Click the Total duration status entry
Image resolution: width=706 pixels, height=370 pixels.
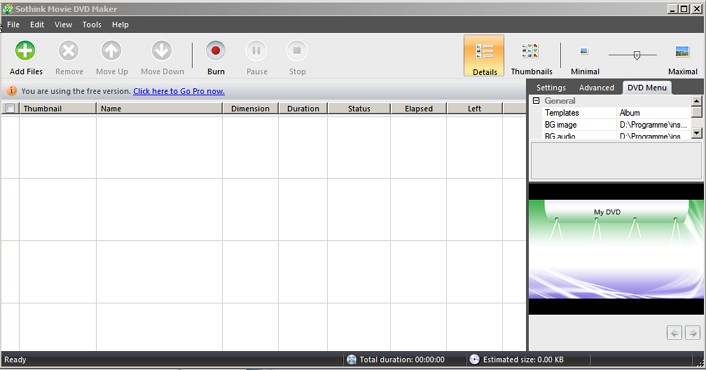402,360
